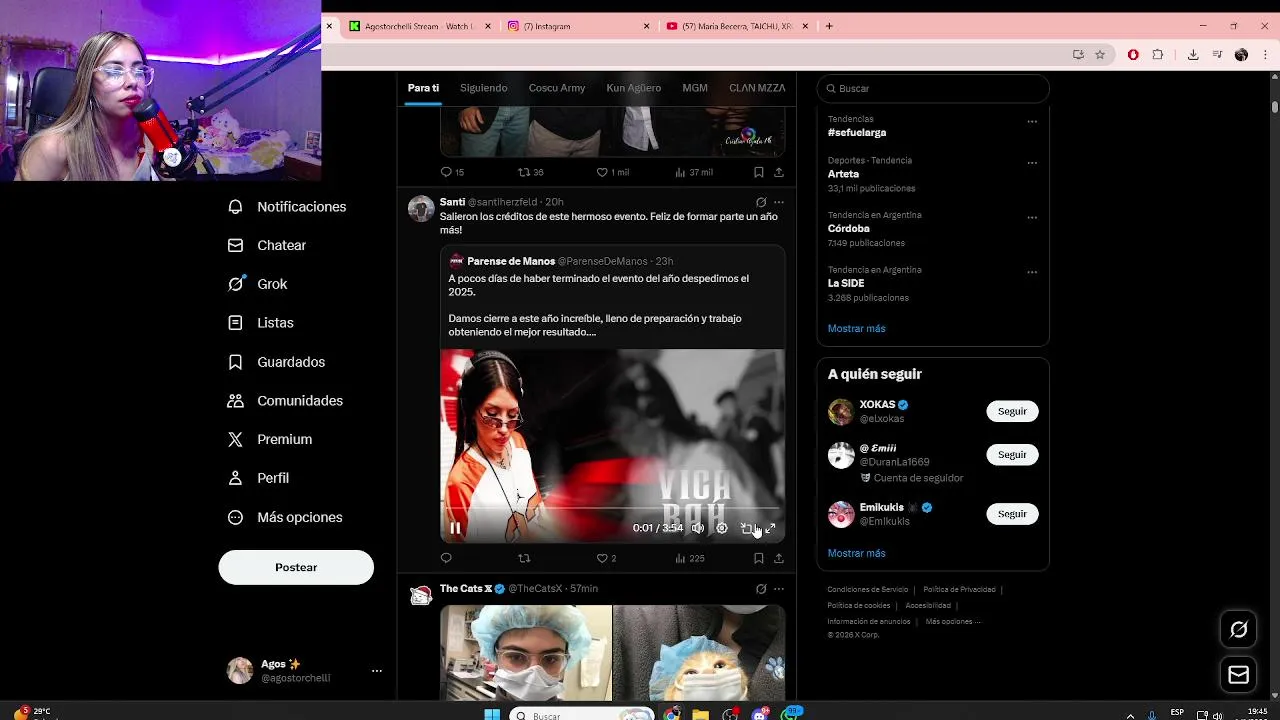Open the floating Grok button
This screenshot has height=720, width=1280.
point(1239,629)
